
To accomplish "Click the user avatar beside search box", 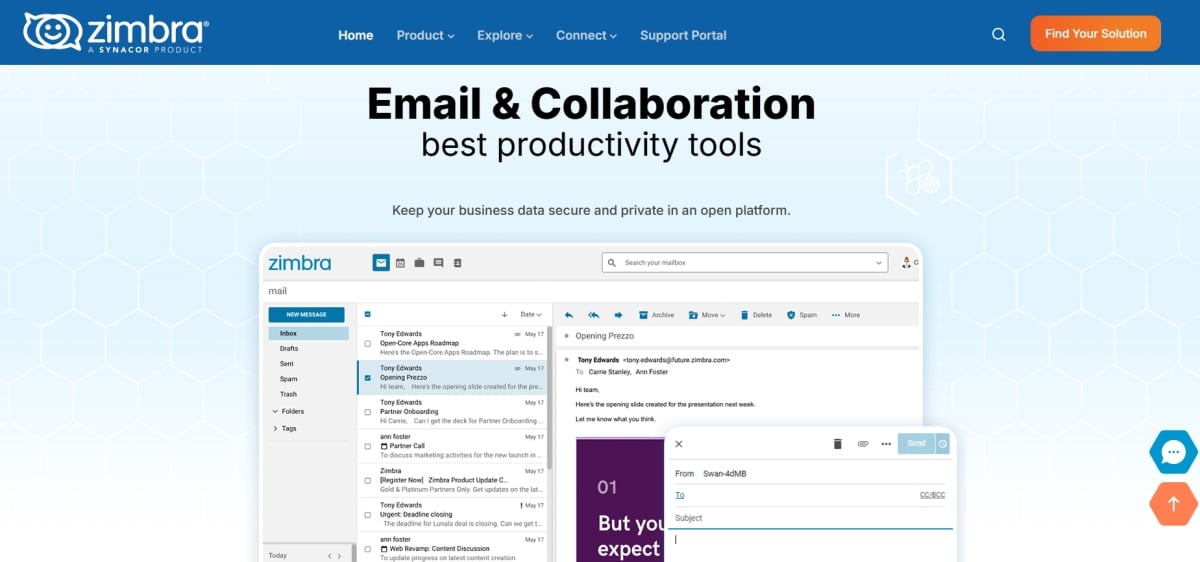I will [907, 263].
